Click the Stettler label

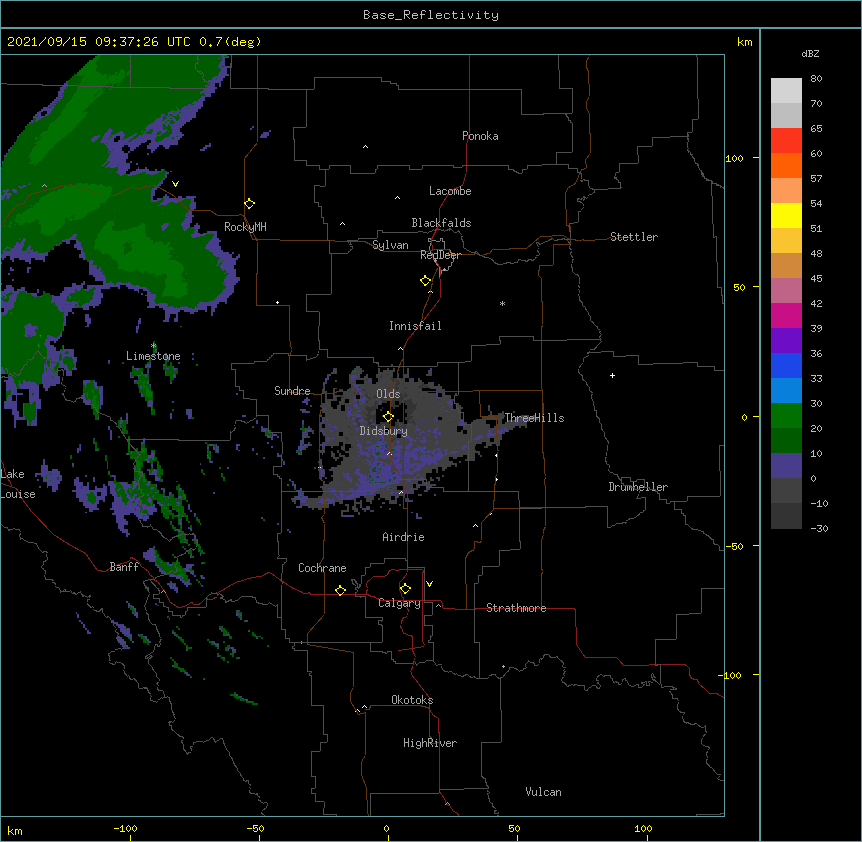click(x=634, y=237)
